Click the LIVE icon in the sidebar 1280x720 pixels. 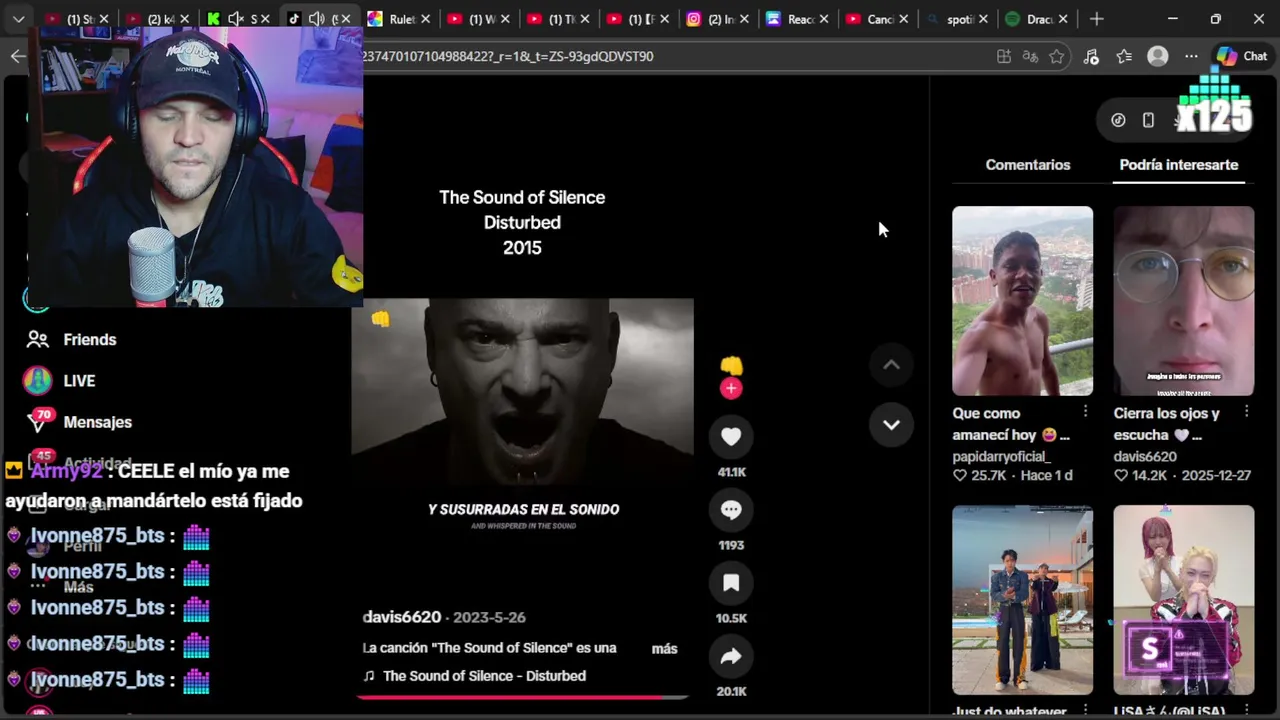[x=38, y=381]
